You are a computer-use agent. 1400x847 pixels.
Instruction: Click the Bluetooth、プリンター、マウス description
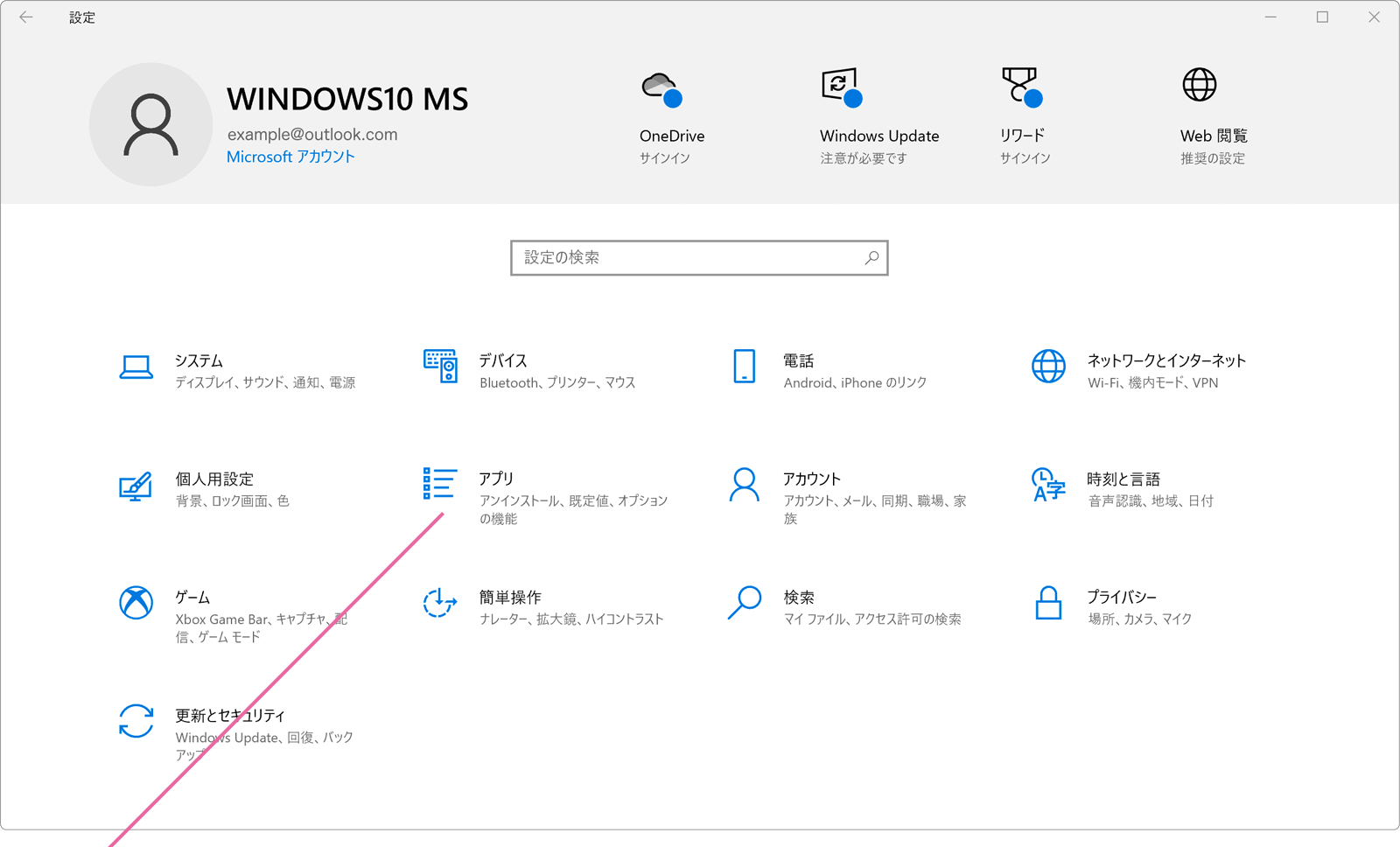557,382
